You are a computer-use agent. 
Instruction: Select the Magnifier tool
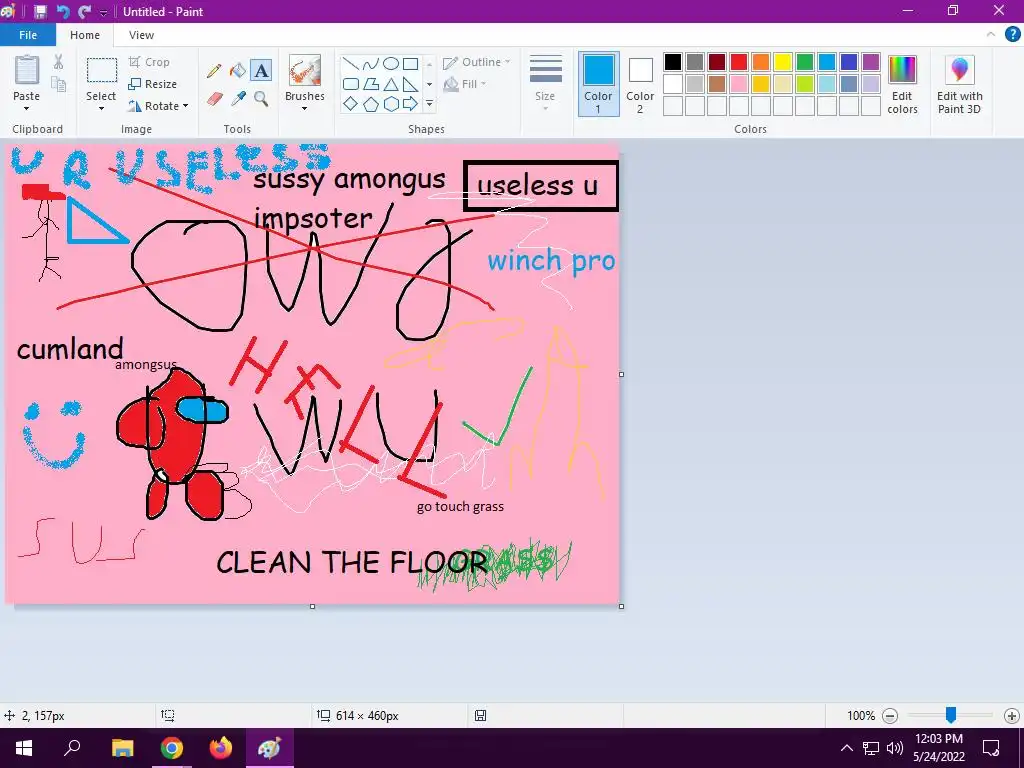click(261, 99)
